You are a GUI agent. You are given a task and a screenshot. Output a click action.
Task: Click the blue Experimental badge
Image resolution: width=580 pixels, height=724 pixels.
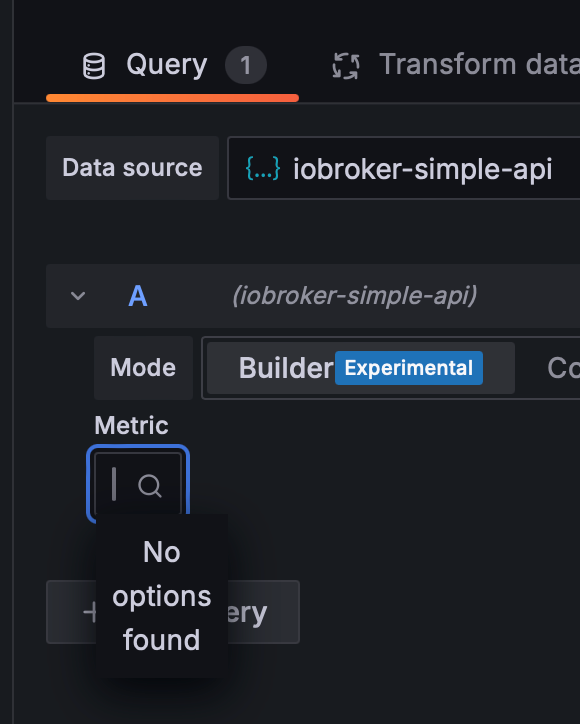409,368
